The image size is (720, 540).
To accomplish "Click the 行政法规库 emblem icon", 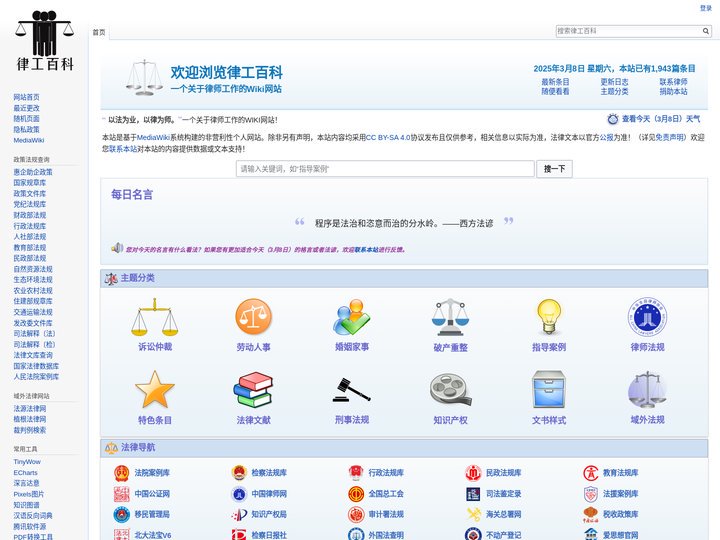I will (356, 472).
